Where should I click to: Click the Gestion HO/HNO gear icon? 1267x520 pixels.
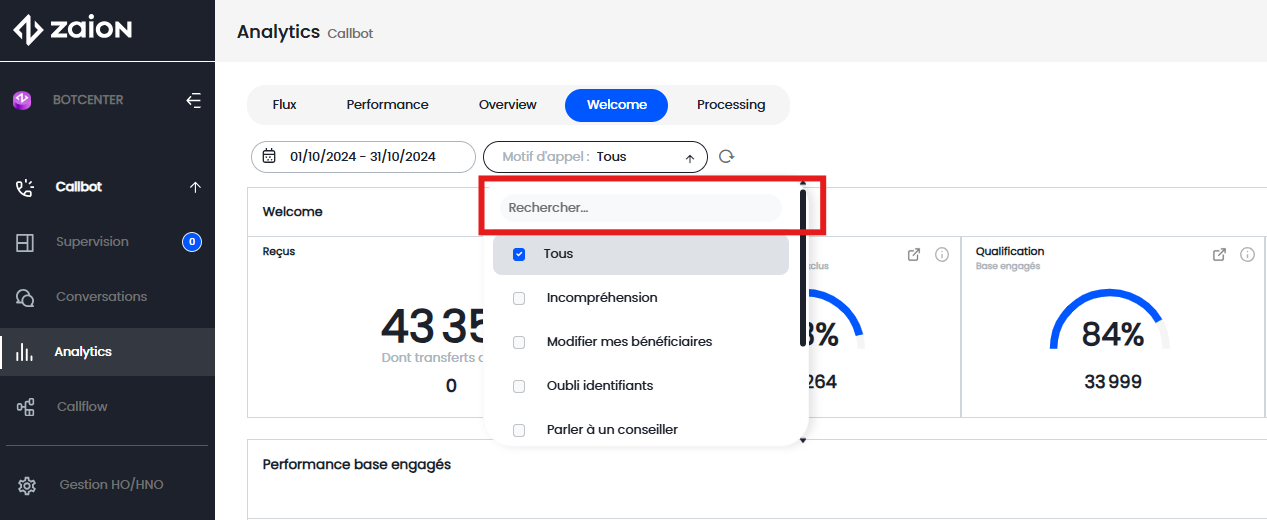[x=27, y=485]
